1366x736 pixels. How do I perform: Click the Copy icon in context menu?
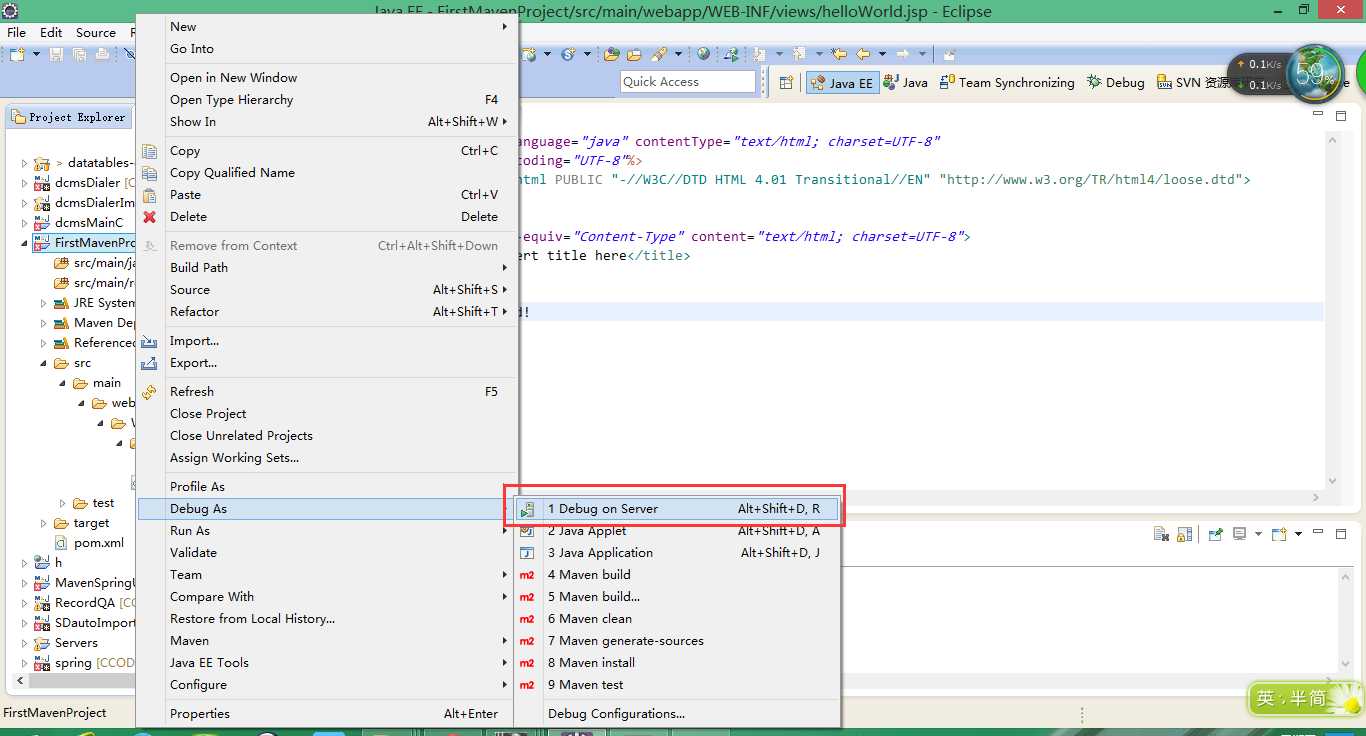pos(150,151)
